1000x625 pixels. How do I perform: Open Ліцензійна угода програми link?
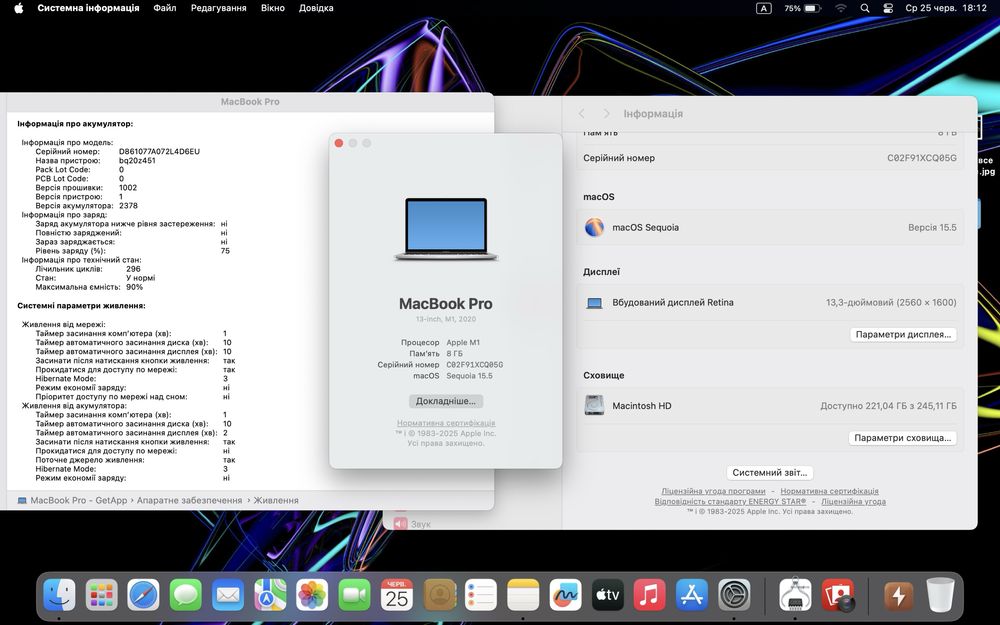pyautogui.click(x=713, y=491)
